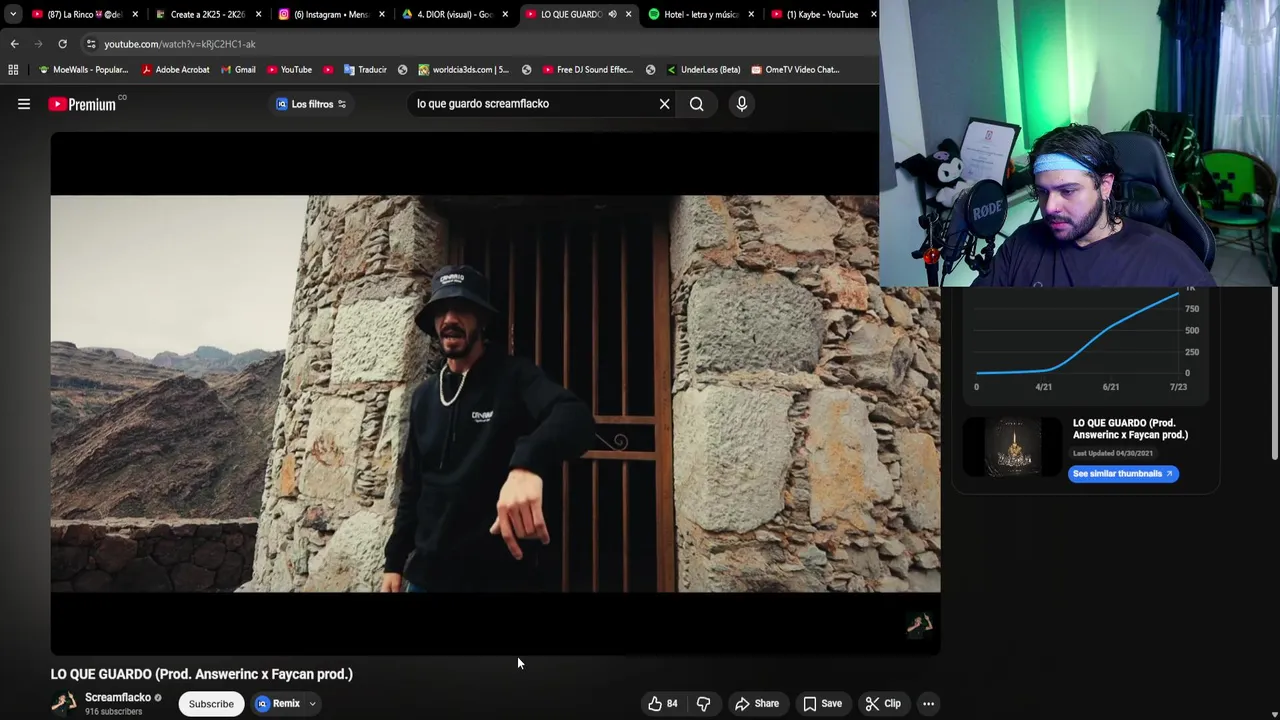1280x720 pixels.
Task: Click side panel video title LO QUE GUARDO
Action: [1130, 429]
